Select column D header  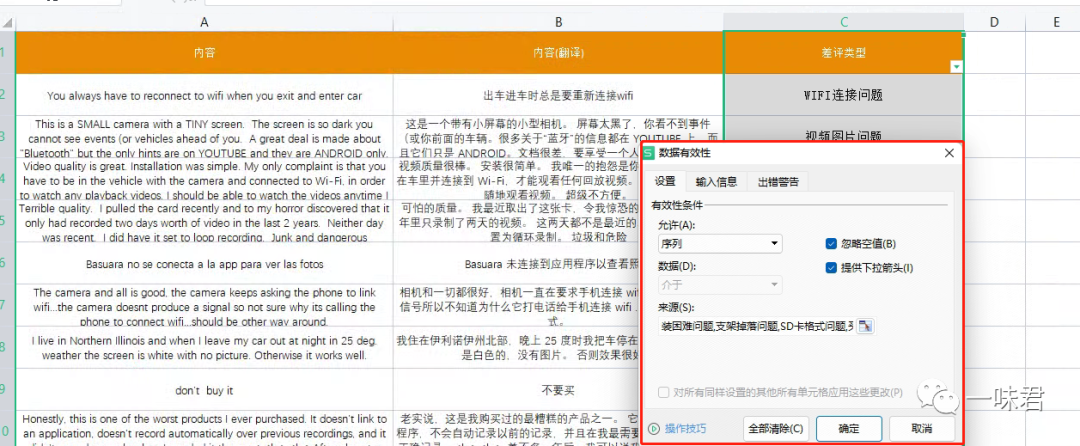(x=994, y=23)
